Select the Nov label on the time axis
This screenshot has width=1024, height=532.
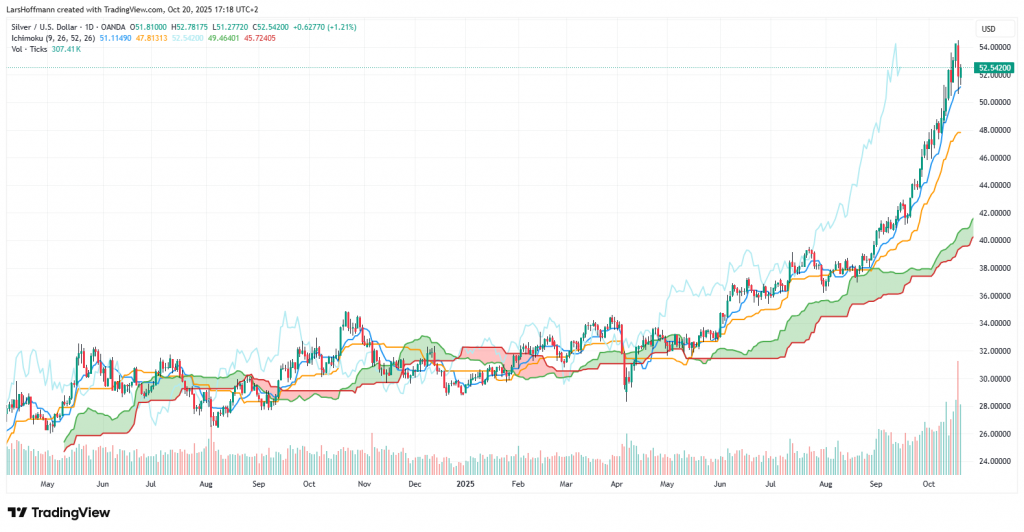(364, 483)
